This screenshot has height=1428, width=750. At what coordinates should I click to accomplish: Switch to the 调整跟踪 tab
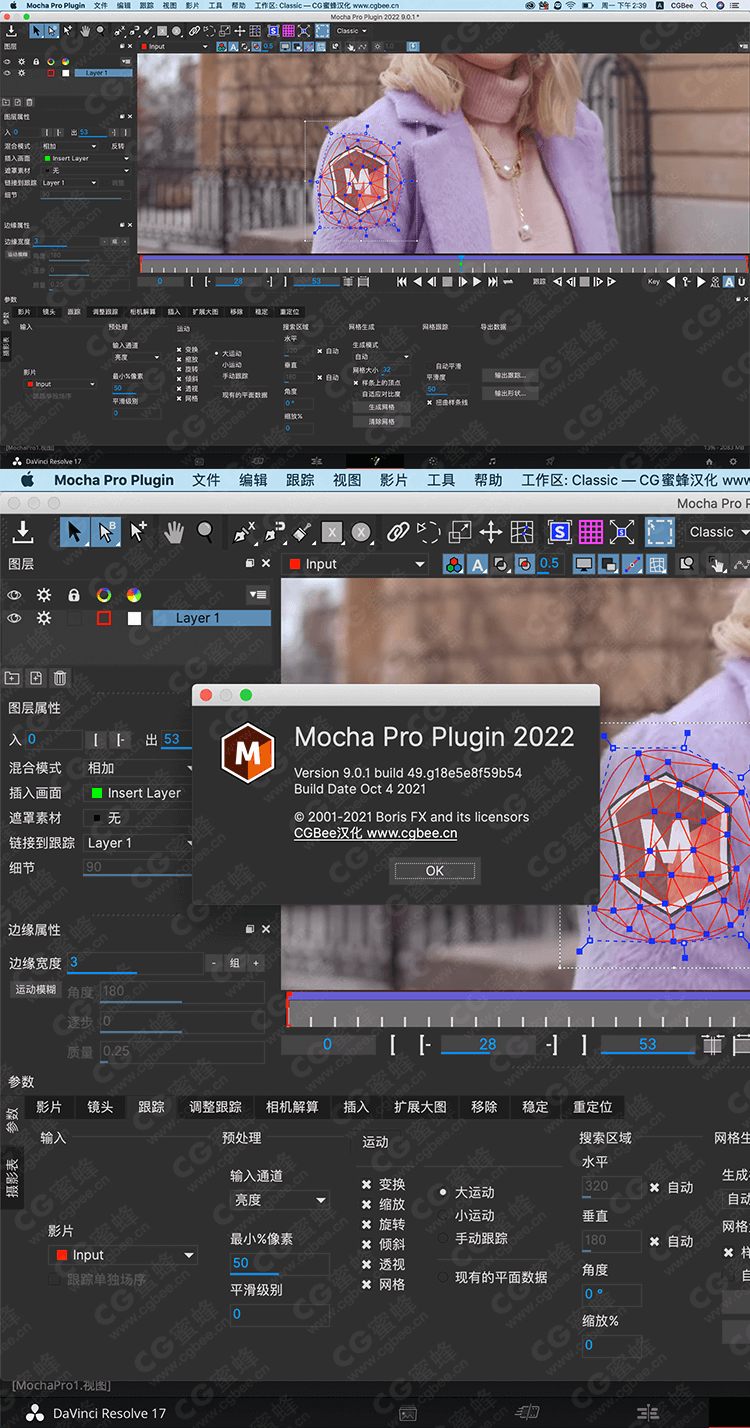[215, 1107]
